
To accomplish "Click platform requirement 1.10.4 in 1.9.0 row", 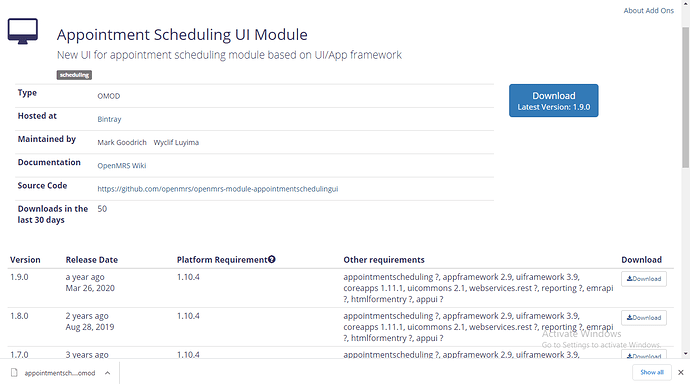I will pyautogui.click(x=188, y=277).
